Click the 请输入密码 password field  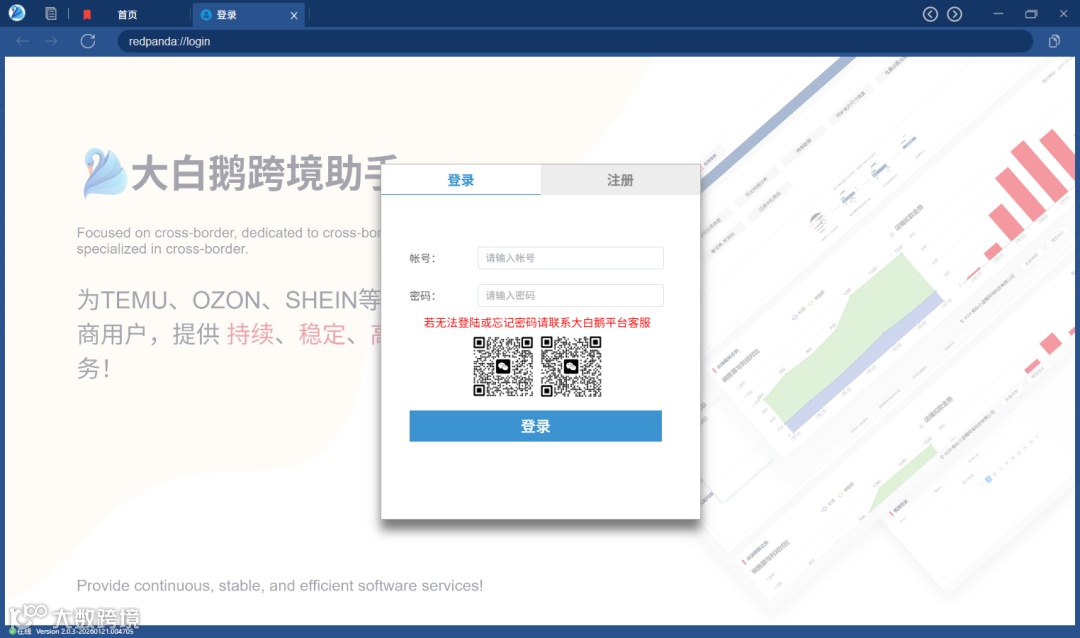point(570,296)
